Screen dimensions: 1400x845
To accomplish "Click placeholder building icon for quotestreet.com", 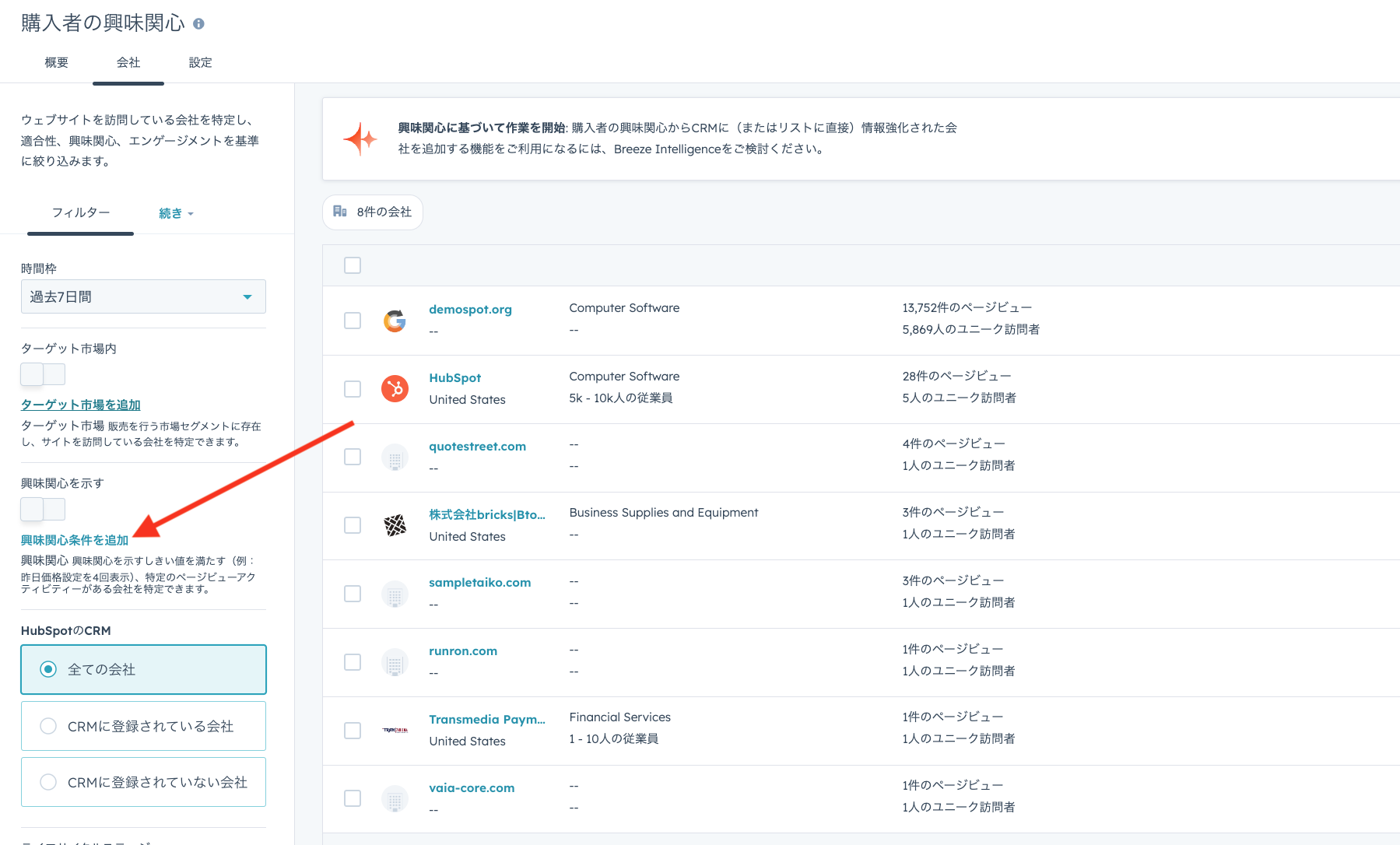I will (x=395, y=458).
